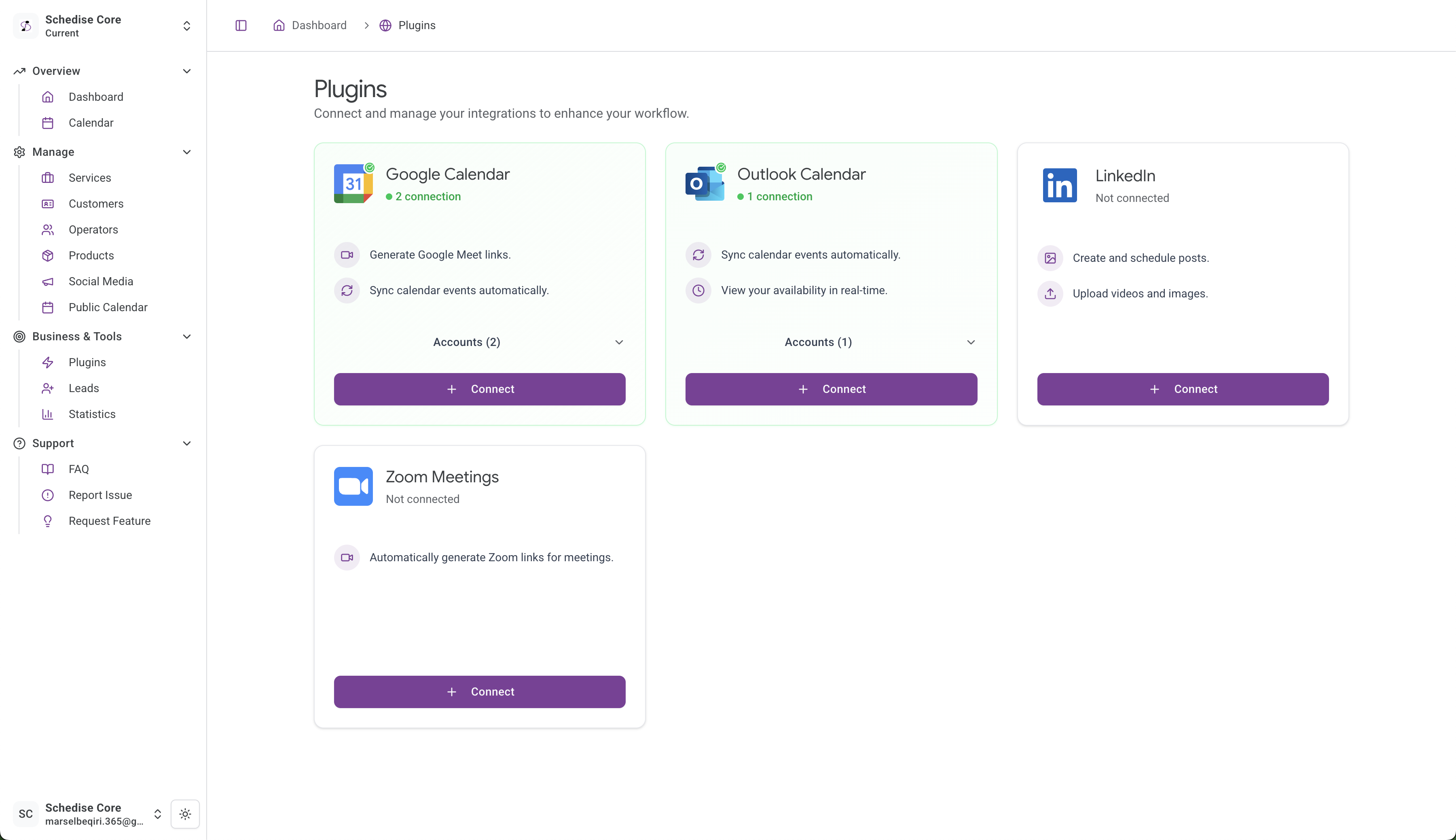Image resolution: width=1456 pixels, height=840 pixels.
Task: Toggle the sidebar using the panel icon
Action: (241, 25)
